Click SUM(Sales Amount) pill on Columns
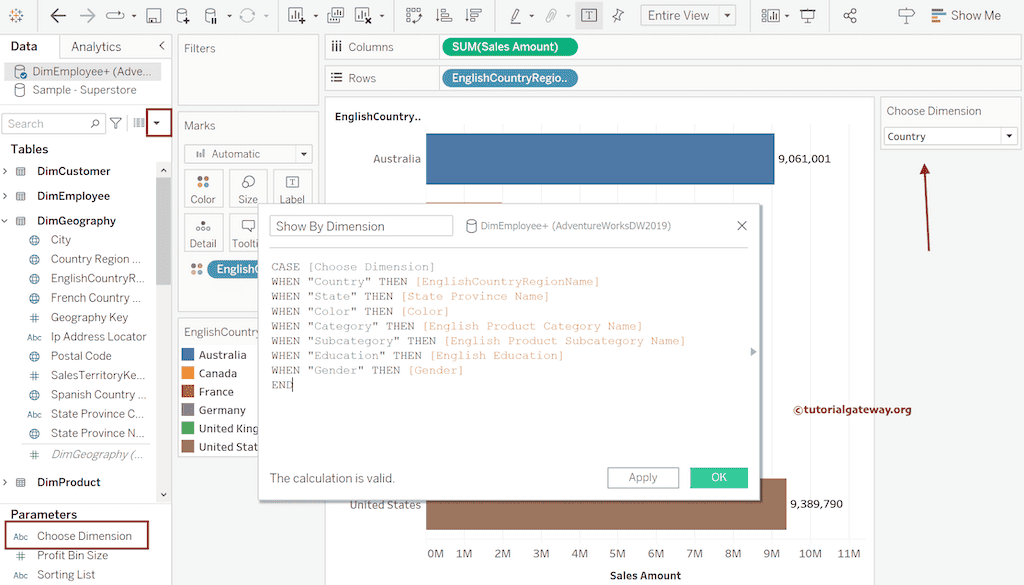 point(509,47)
